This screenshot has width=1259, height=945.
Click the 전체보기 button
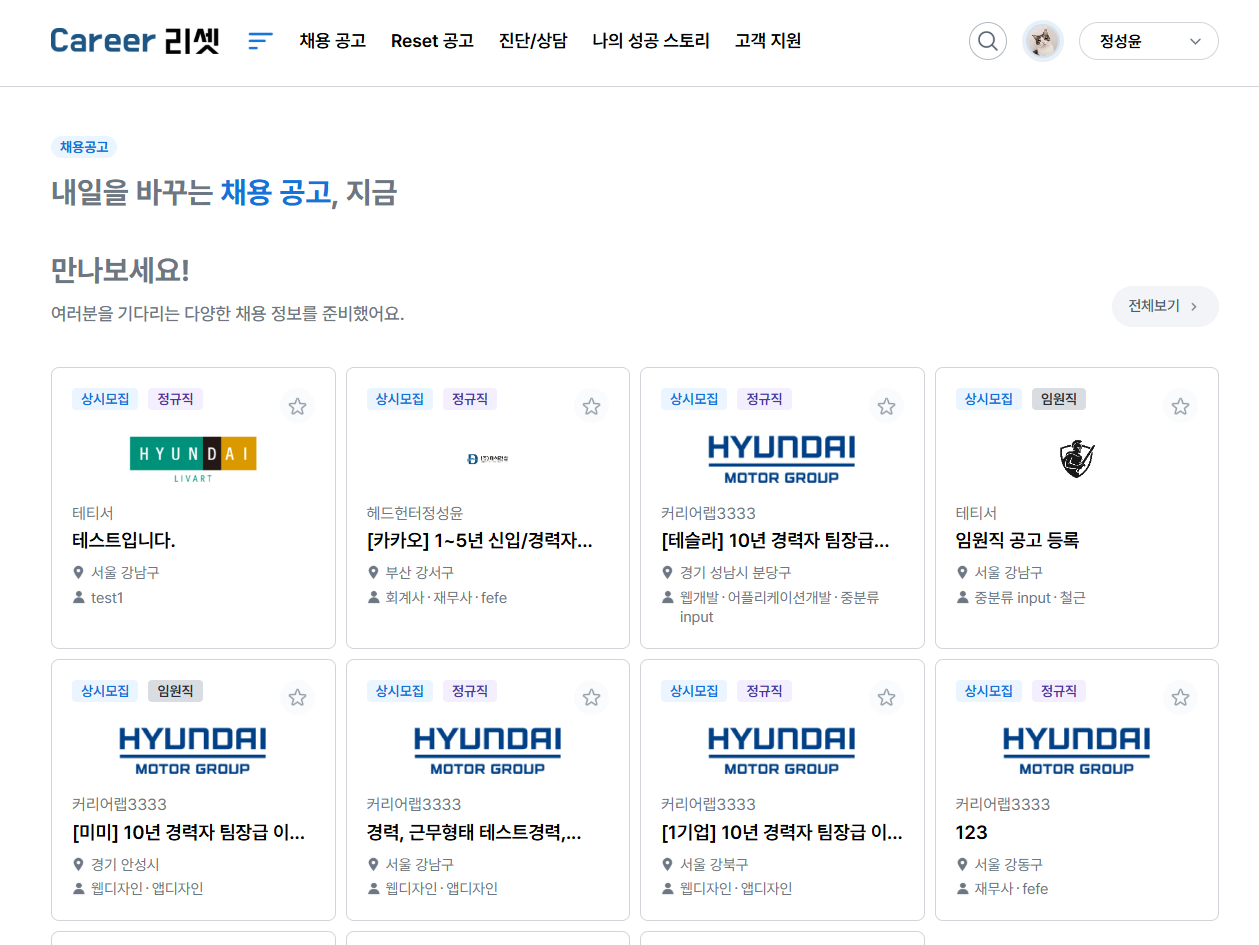click(1165, 306)
